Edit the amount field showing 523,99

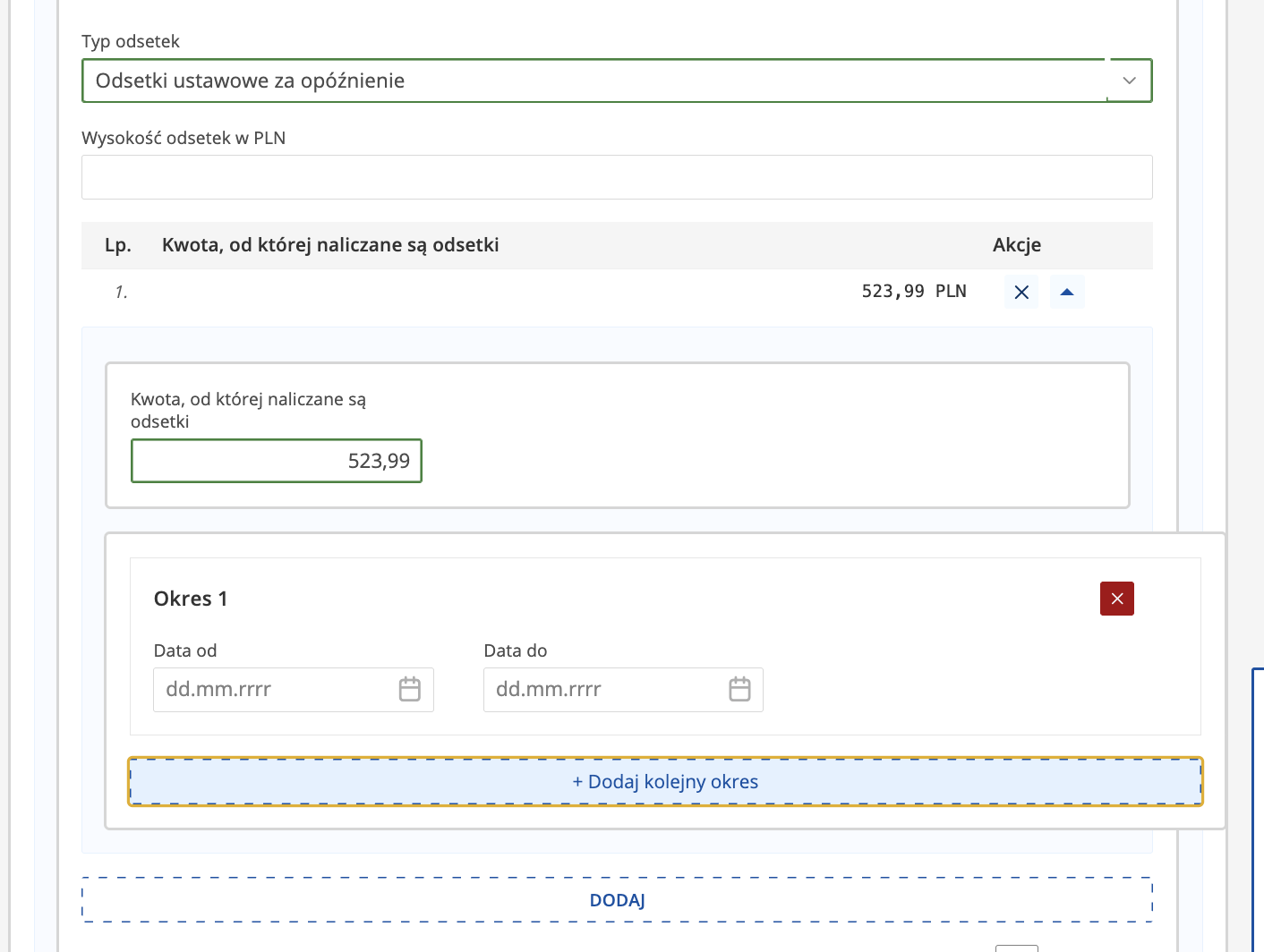(277, 461)
